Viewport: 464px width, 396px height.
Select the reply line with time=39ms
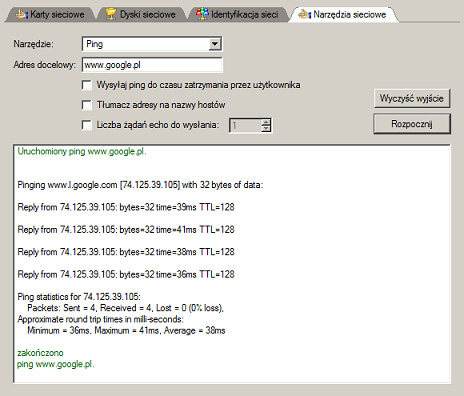click(126, 207)
